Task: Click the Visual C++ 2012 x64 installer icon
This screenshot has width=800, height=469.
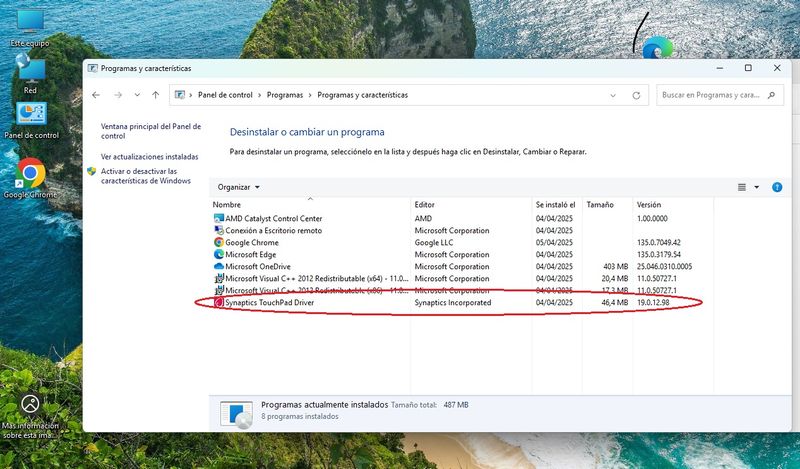Action: point(219,279)
